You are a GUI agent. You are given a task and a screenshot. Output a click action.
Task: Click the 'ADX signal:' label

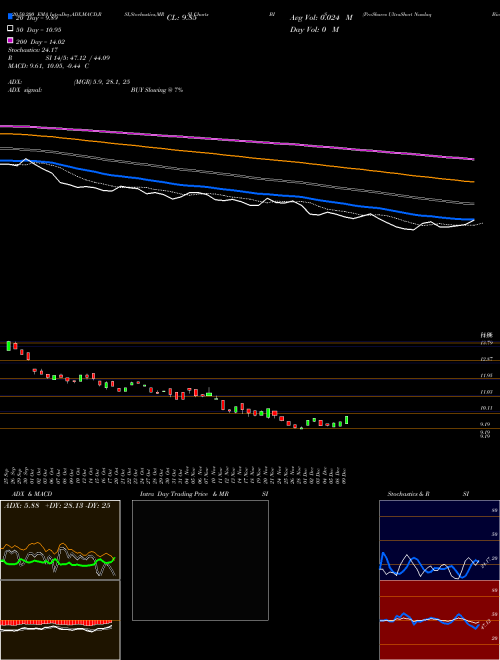25,90
